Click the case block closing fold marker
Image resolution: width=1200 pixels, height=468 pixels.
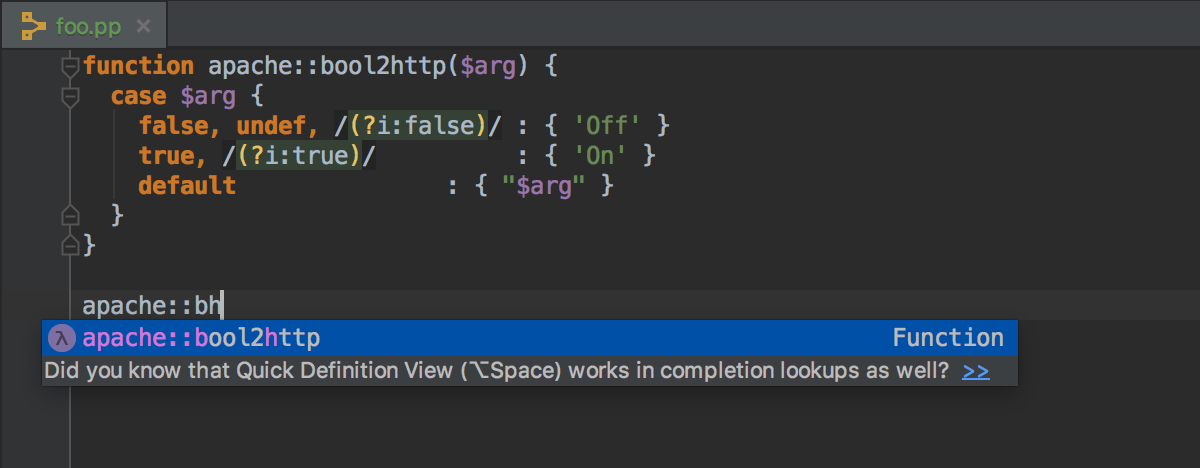(69, 214)
